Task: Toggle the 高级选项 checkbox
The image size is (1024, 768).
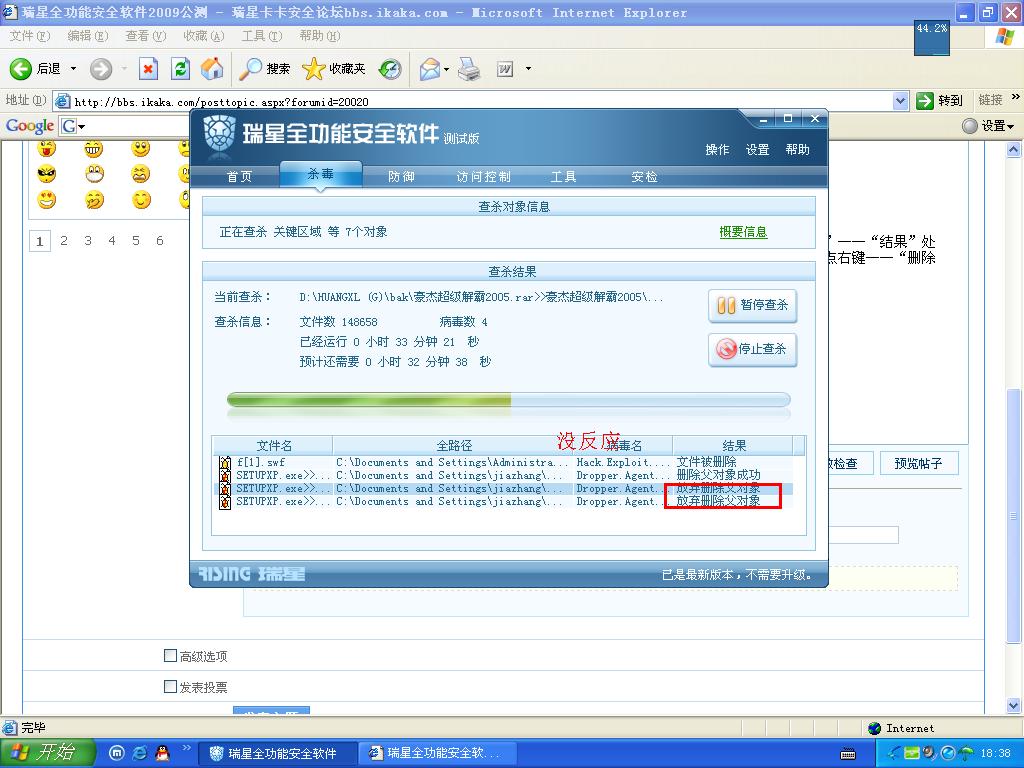Action: [170, 655]
